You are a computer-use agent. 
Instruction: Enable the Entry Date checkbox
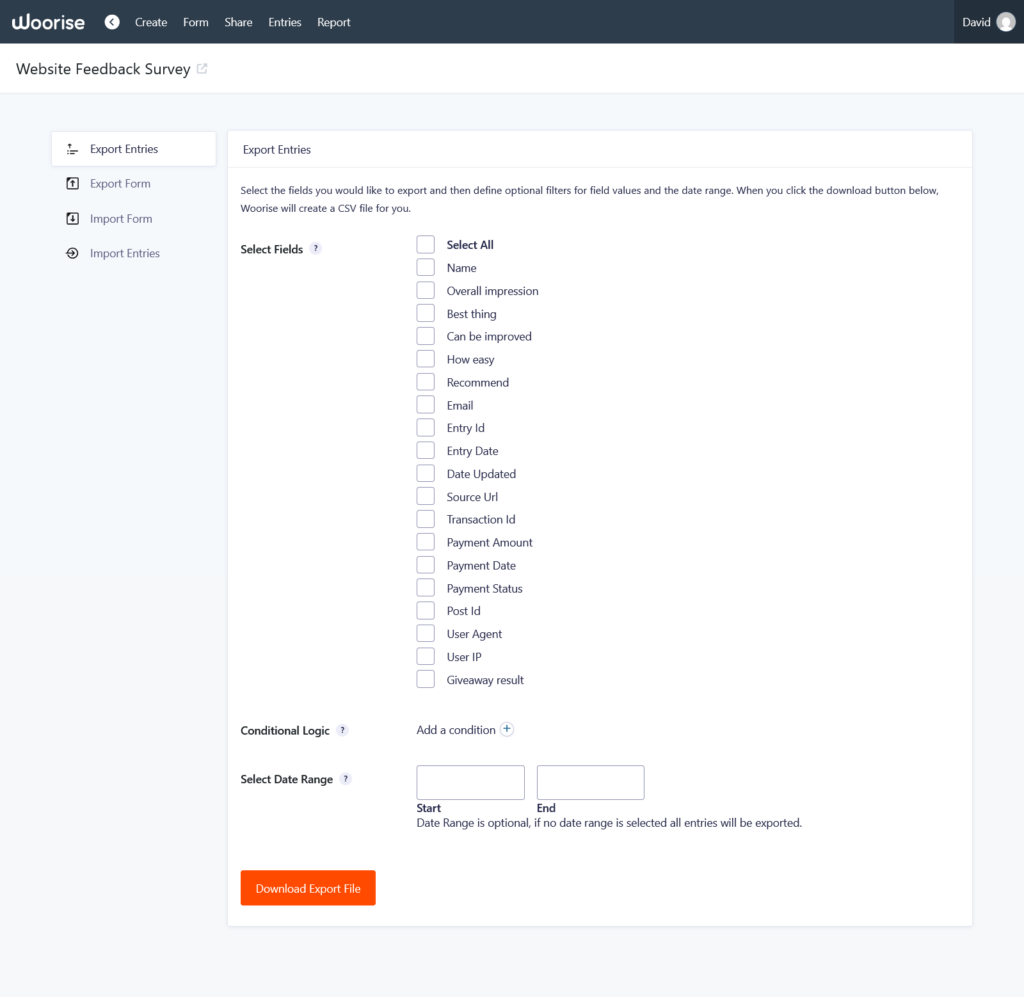(x=426, y=451)
